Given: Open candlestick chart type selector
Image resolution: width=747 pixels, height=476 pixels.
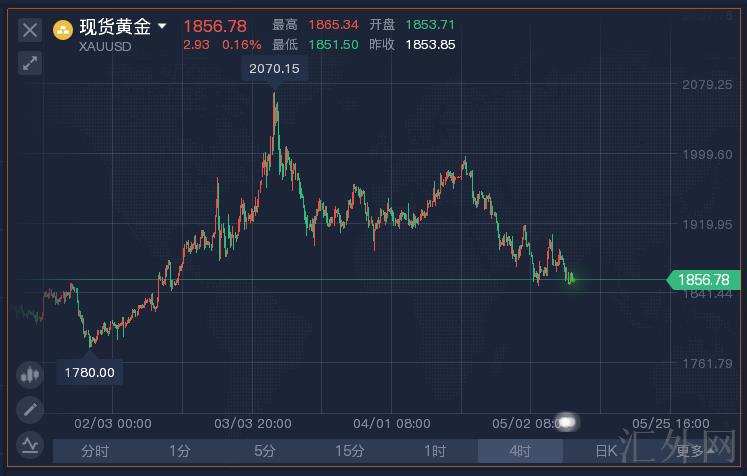Looking at the screenshot, I should click(30, 375).
